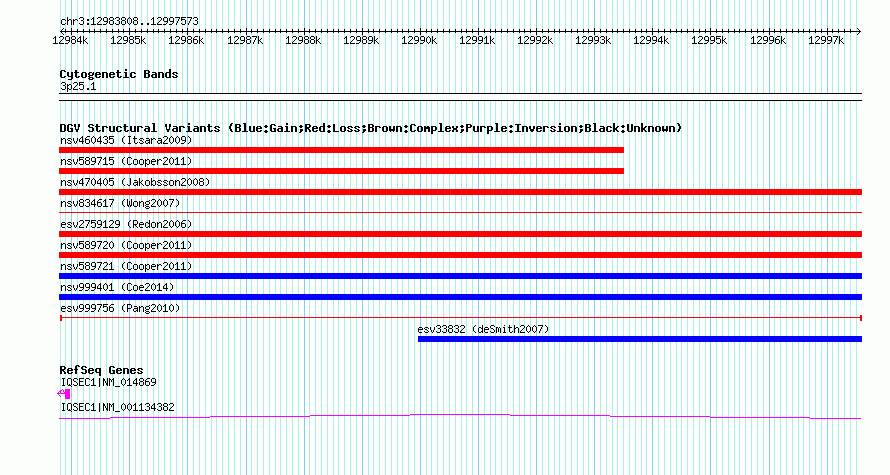Click the chr3:12983808..12997573 coordinates text
Image resolution: width=890 pixels, height=475 pixels.
129,22
